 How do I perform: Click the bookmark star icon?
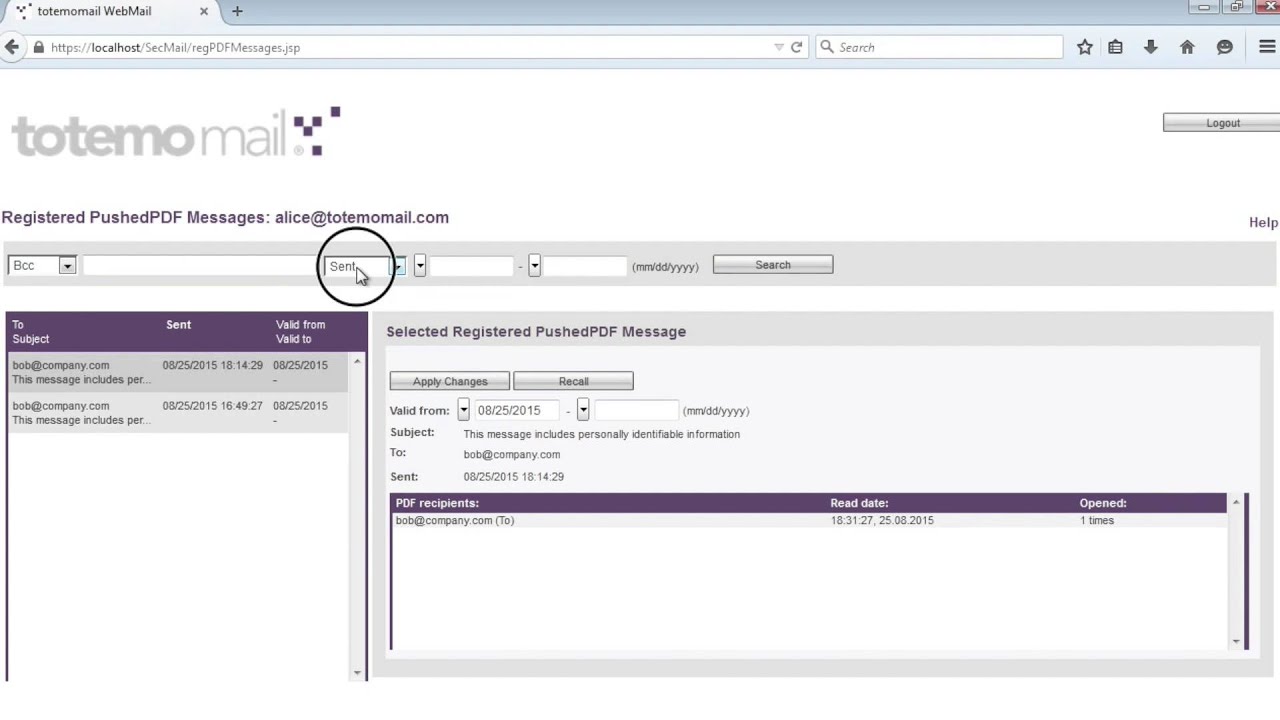point(1085,47)
